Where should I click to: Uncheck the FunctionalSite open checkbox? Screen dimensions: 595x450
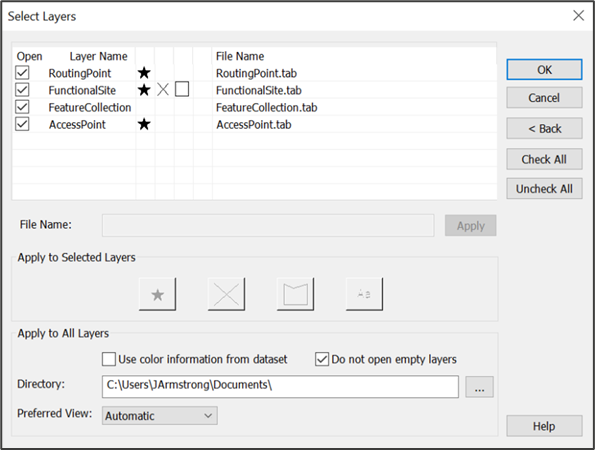[x=22, y=90]
